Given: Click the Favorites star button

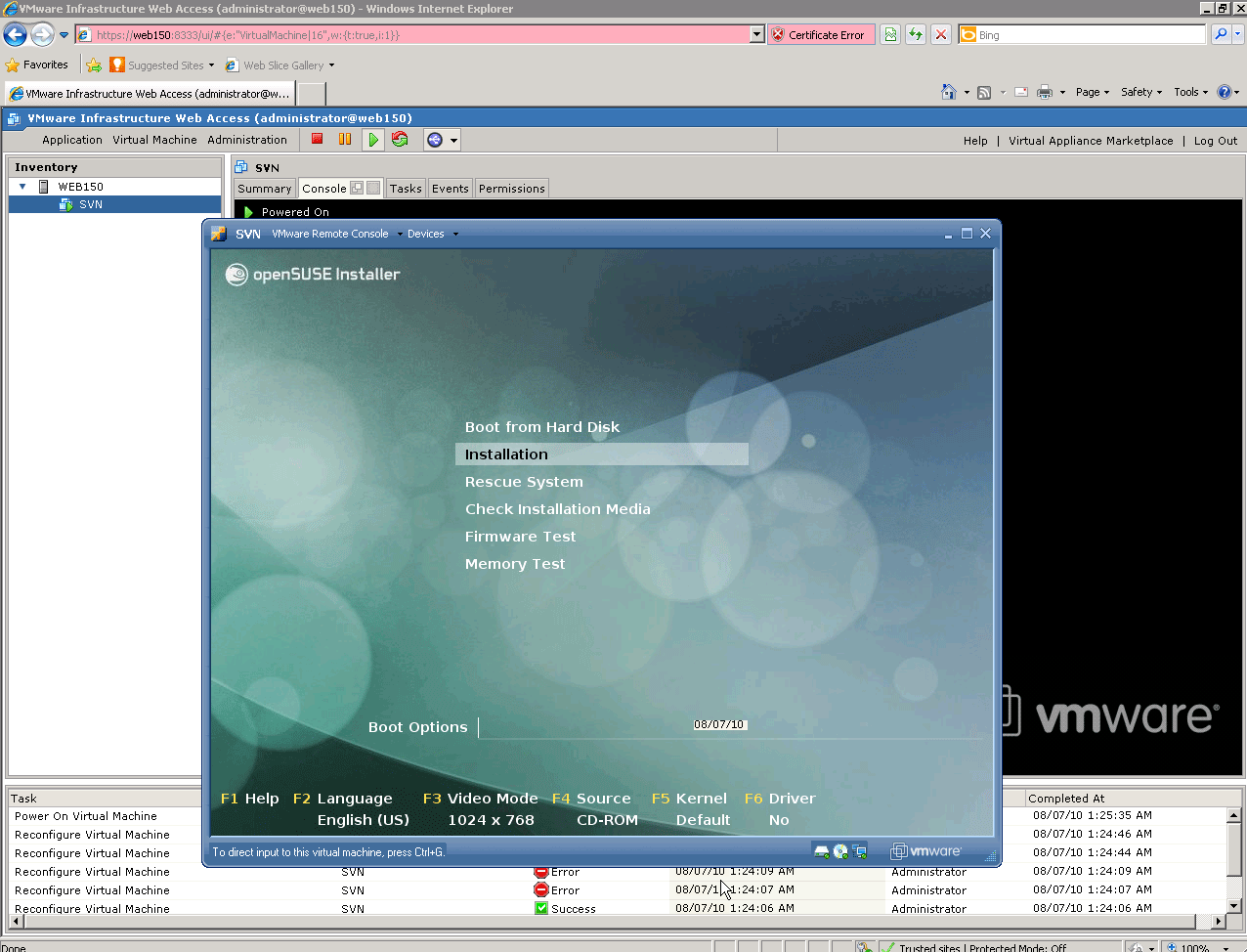Looking at the screenshot, I should coord(37,65).
